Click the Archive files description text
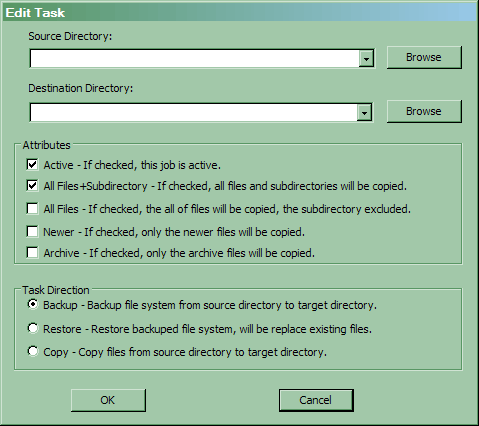This screenshot has width=479, height=426. (179, 253)
